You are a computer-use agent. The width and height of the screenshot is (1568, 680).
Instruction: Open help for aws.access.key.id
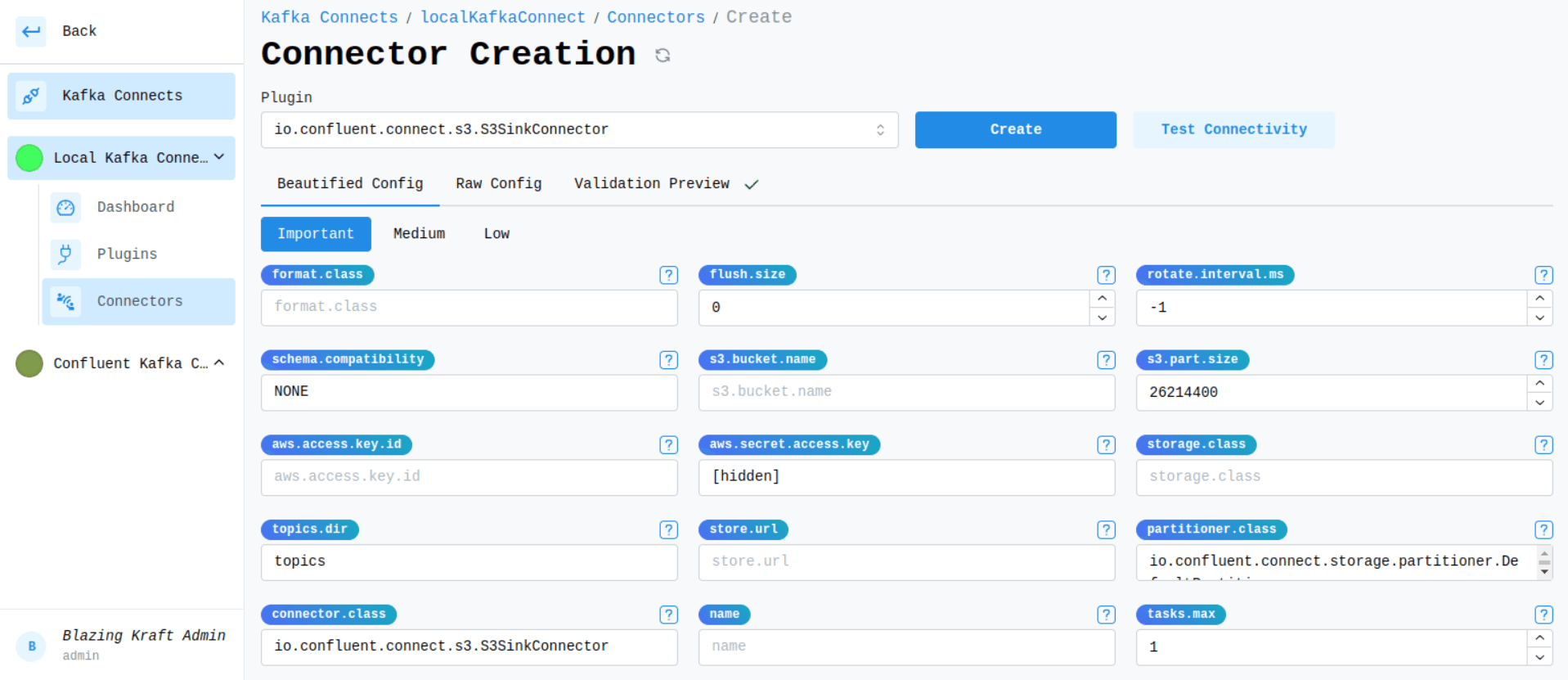coord(668,444)
